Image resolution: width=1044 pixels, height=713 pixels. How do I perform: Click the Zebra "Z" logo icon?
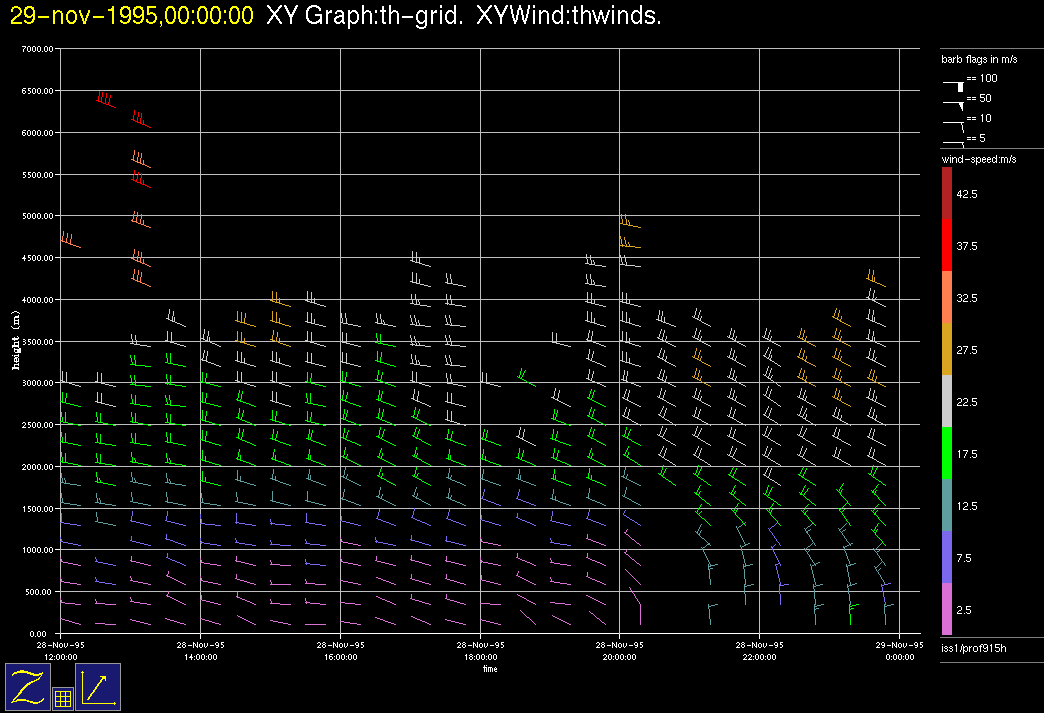pyautogui.click(x=27, y=687)
